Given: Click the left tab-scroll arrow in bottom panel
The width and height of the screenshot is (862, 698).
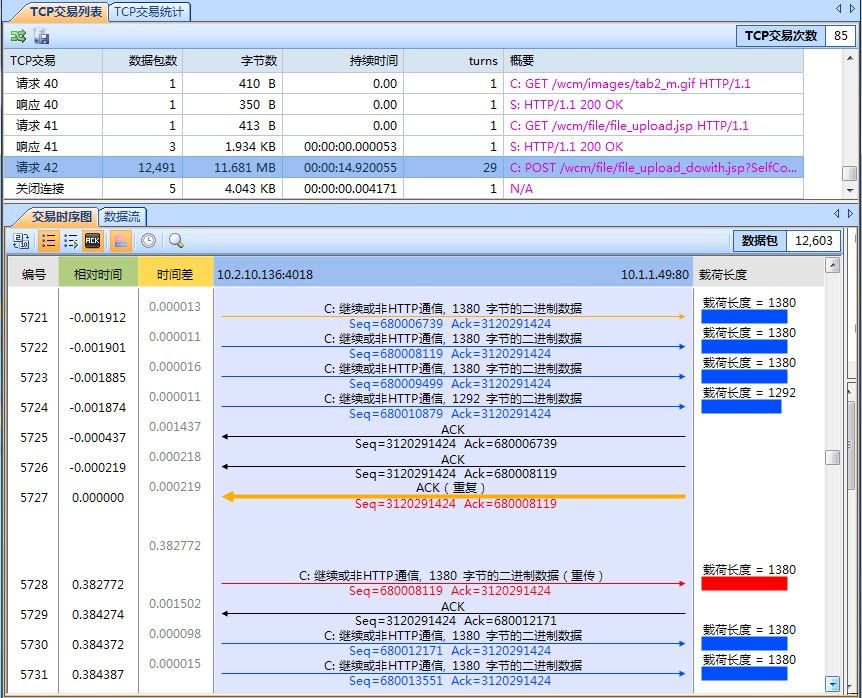Looking at the screenshot, I should pyautogui.click(x=839, y=213).
